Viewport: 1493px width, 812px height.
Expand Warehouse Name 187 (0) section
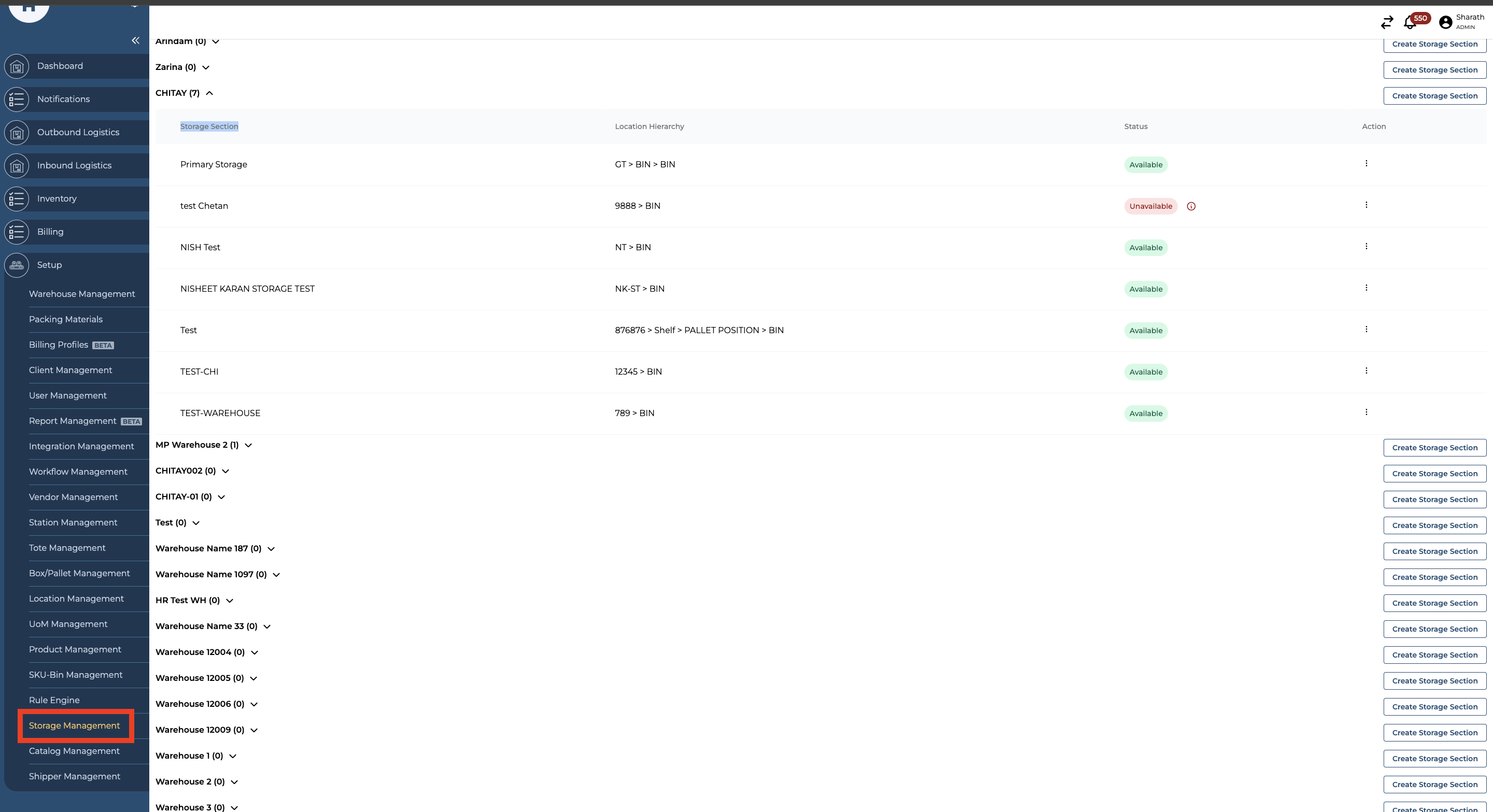point(271,549)
